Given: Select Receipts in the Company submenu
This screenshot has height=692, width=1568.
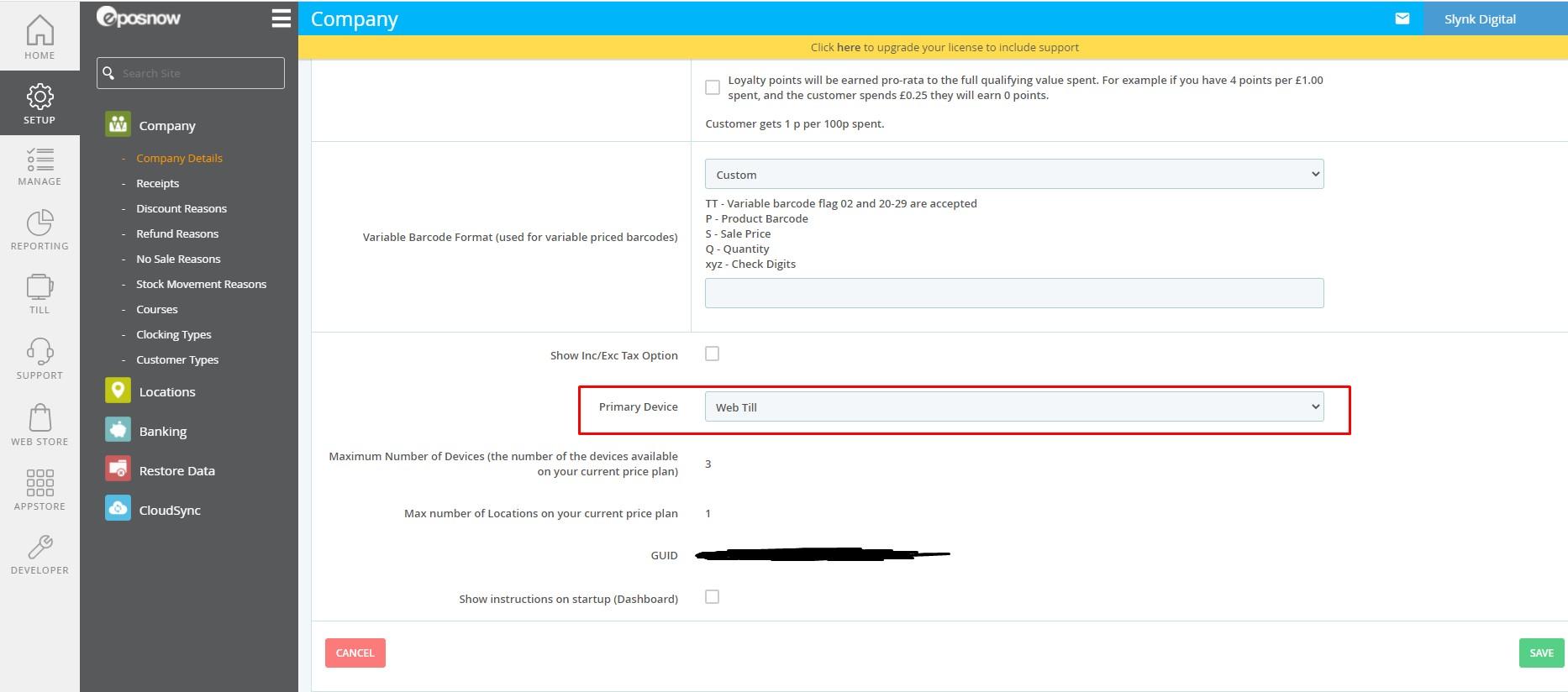Looking at the screenshot, I should [x=157, y=183].
